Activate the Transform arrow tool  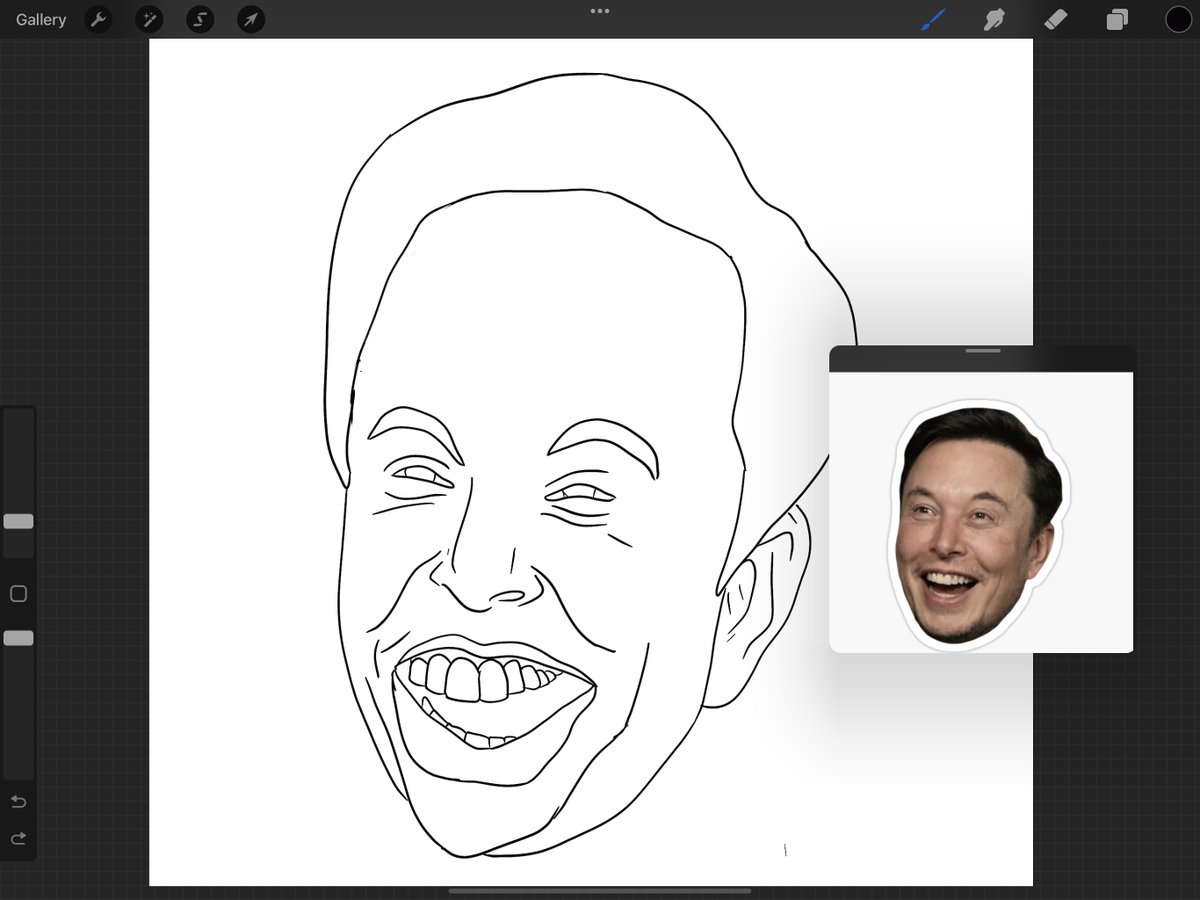tap(251, 19)
